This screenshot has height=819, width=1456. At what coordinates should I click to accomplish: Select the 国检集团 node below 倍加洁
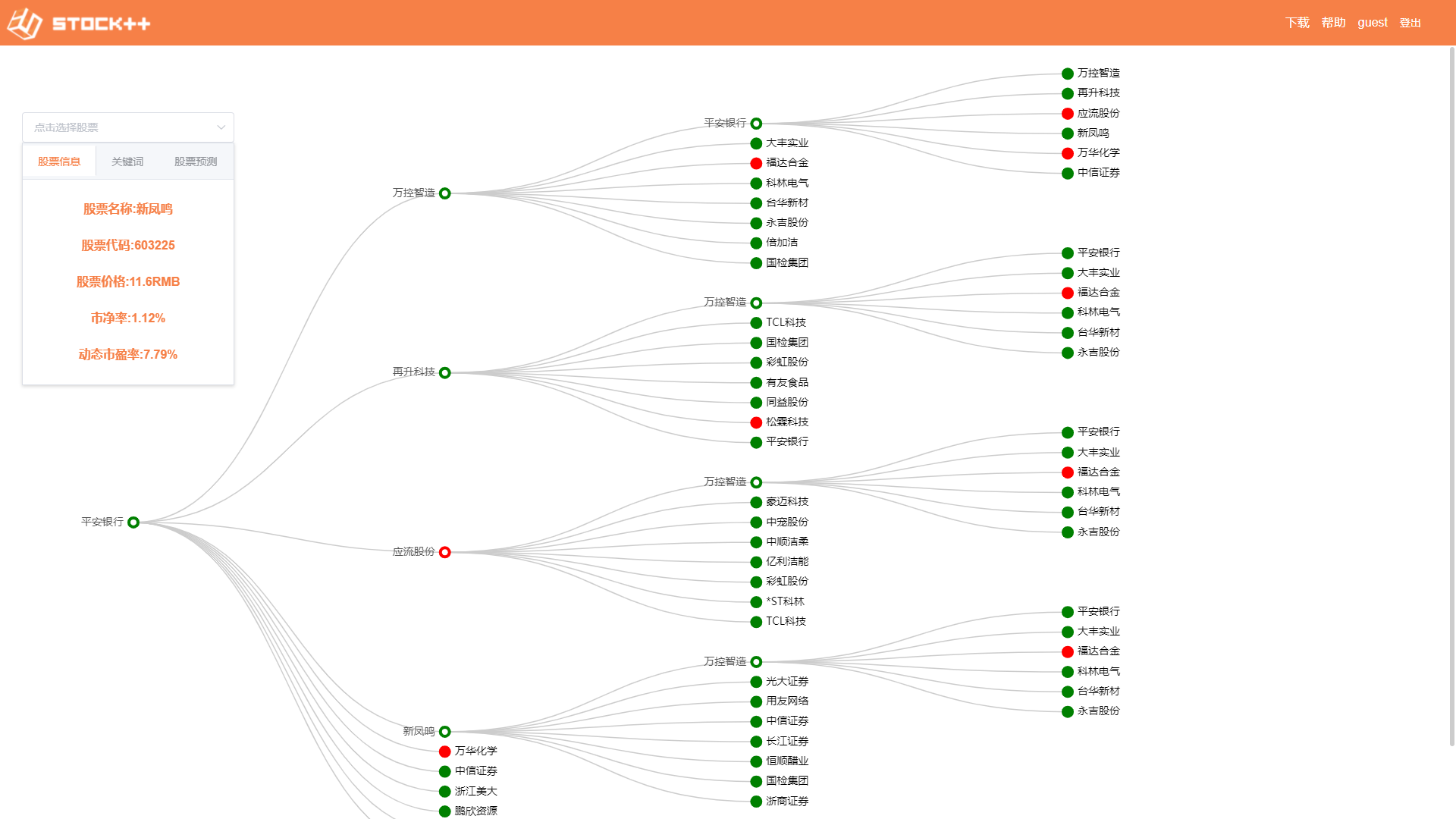pyautogui.click(x=756, y=263)
